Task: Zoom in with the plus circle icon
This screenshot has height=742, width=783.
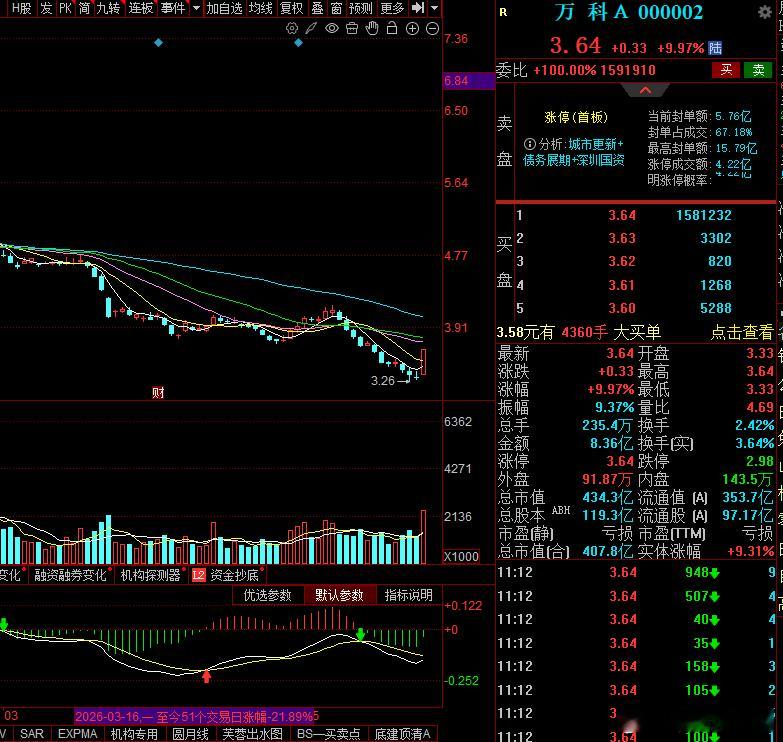Action: tap(412, 28)
